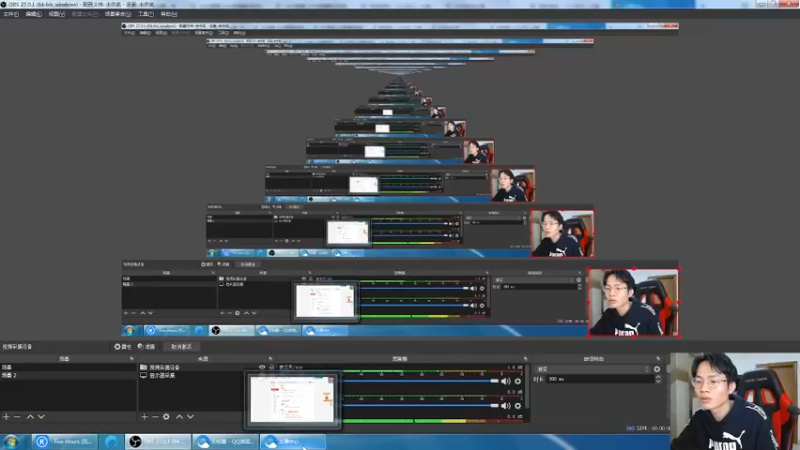This screenshot has height=450, width=800.
Task: Move the scene up with the arrow icon
Action: [x=30, y=417]
